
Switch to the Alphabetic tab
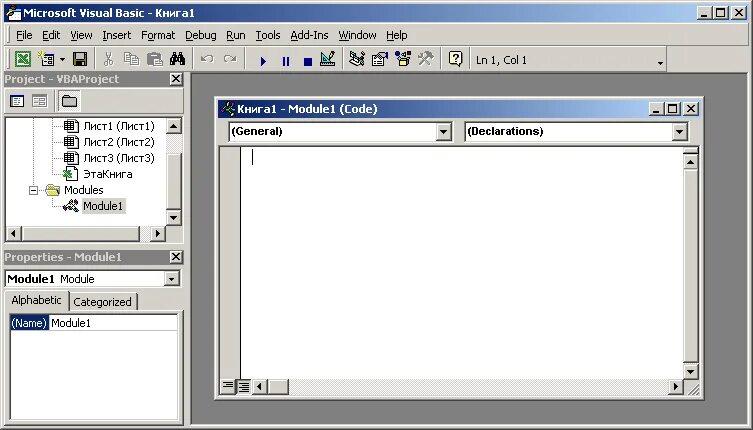coord(36,300)
